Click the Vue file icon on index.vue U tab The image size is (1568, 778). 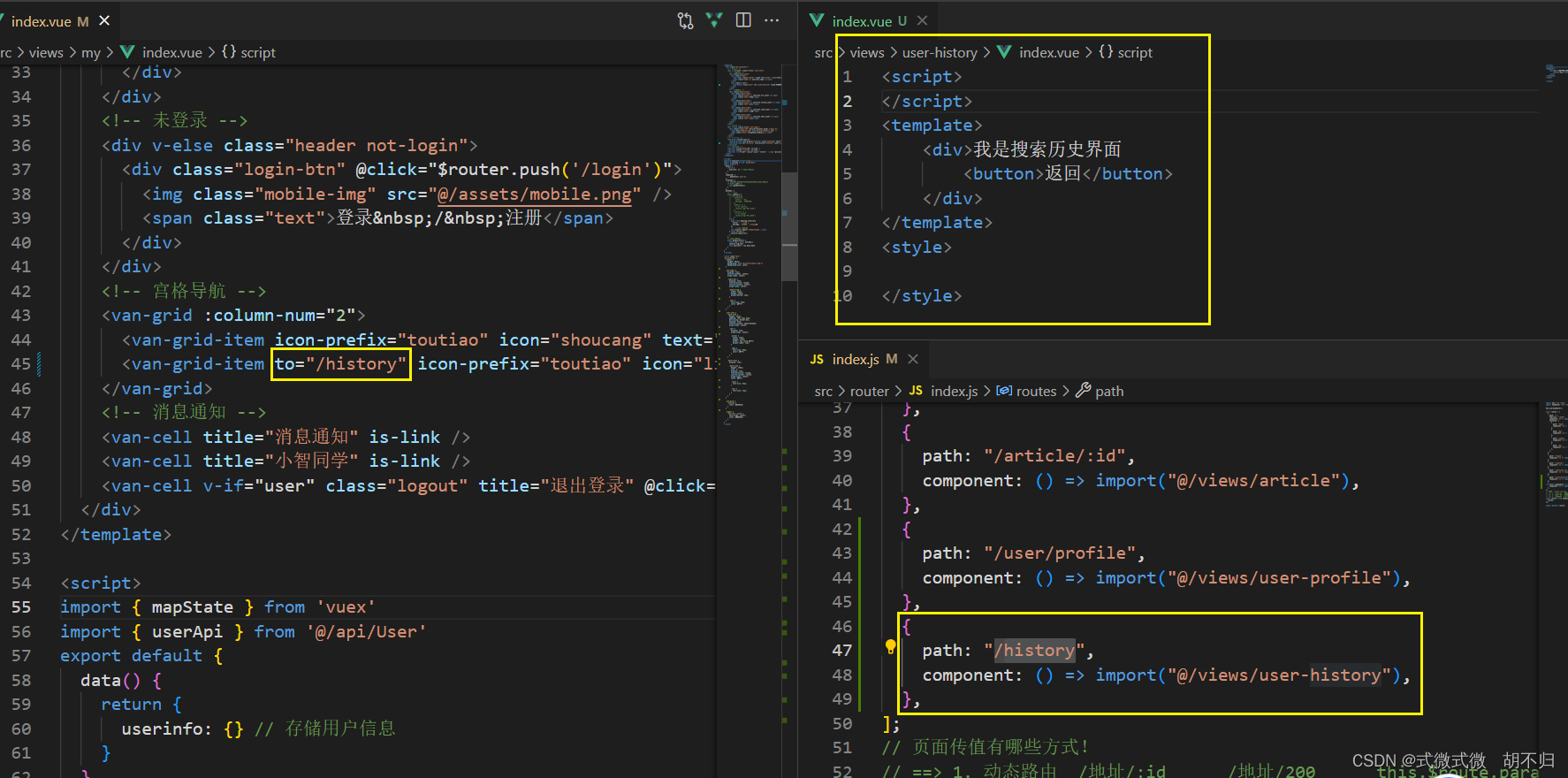(817, 20)
